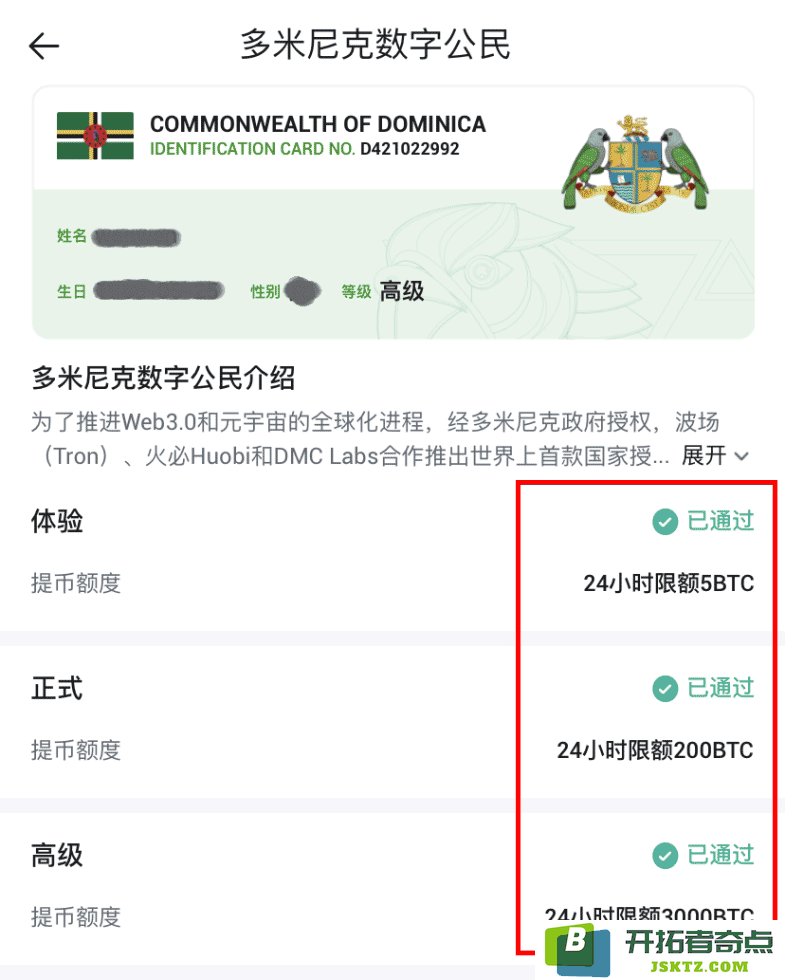
Task: Click the 24小时限额200BTC withdrawal limit
Action: pyautogui.click(x=655, y=750)
